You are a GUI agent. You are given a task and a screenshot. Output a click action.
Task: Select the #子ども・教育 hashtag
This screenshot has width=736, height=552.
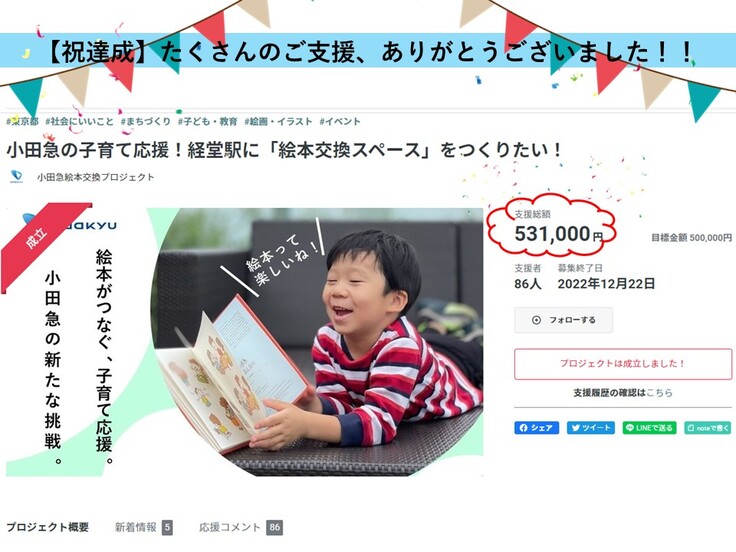[207, 122]
